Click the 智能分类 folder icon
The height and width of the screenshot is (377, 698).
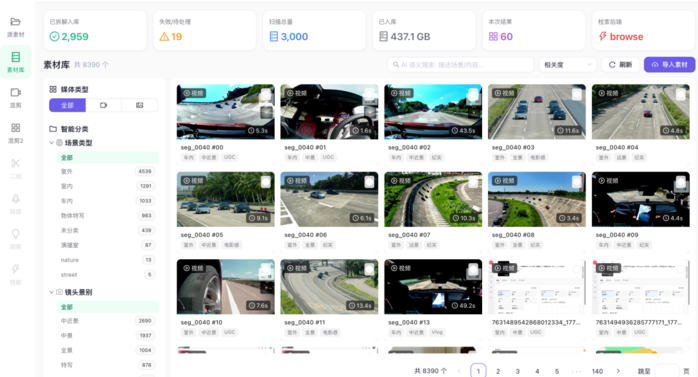(53, 129)
